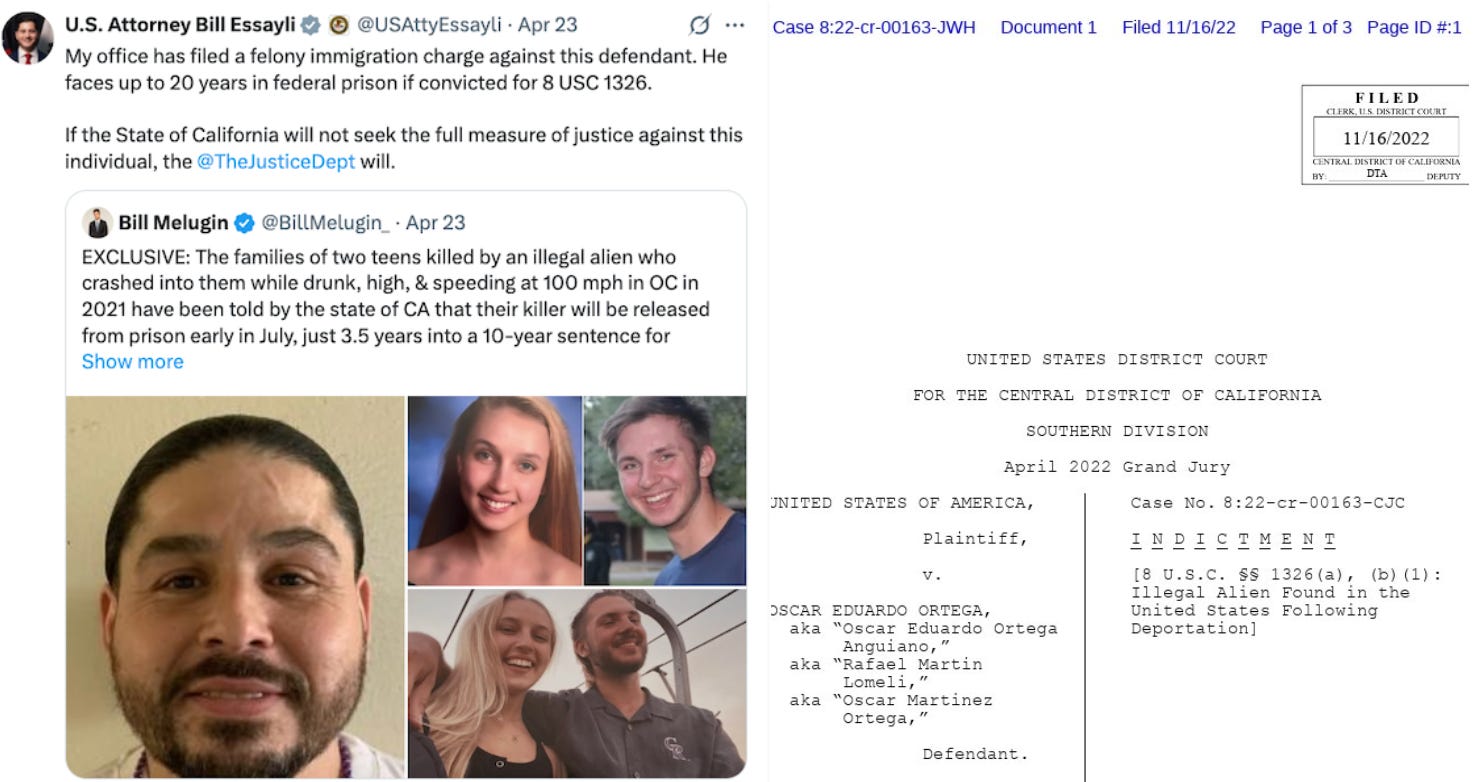The height and width of the screenshot is (782, 1480).
Task: Open the @TheJusticeDept mention link
Action: [276, 161]
